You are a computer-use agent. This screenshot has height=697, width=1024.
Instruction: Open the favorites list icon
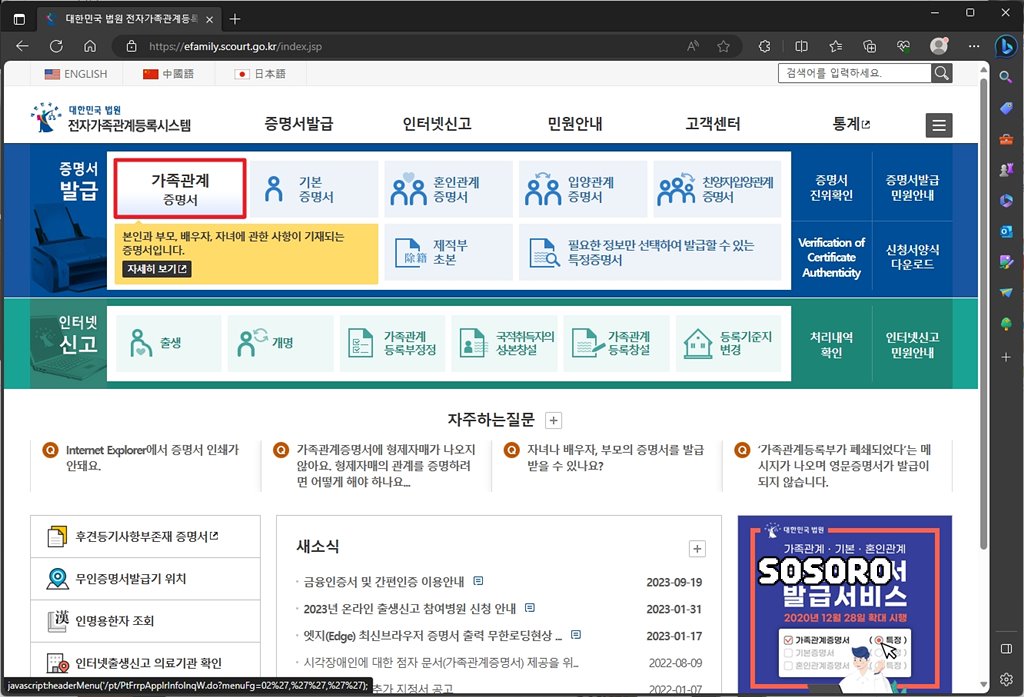tap(835, 46)
